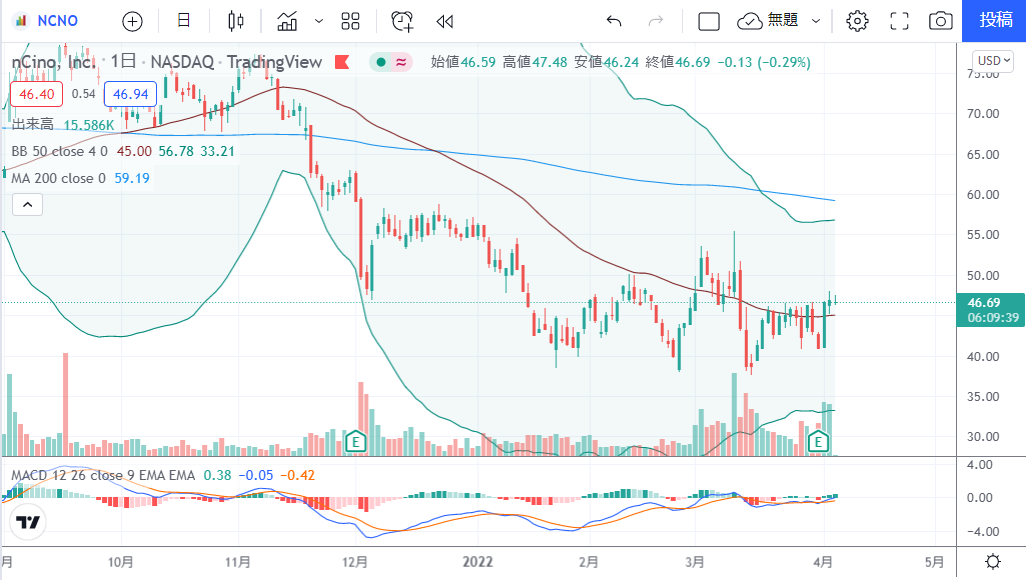The image size is (1026, 580).
Task: Click the 3月 date label
Action: point(695,562)
